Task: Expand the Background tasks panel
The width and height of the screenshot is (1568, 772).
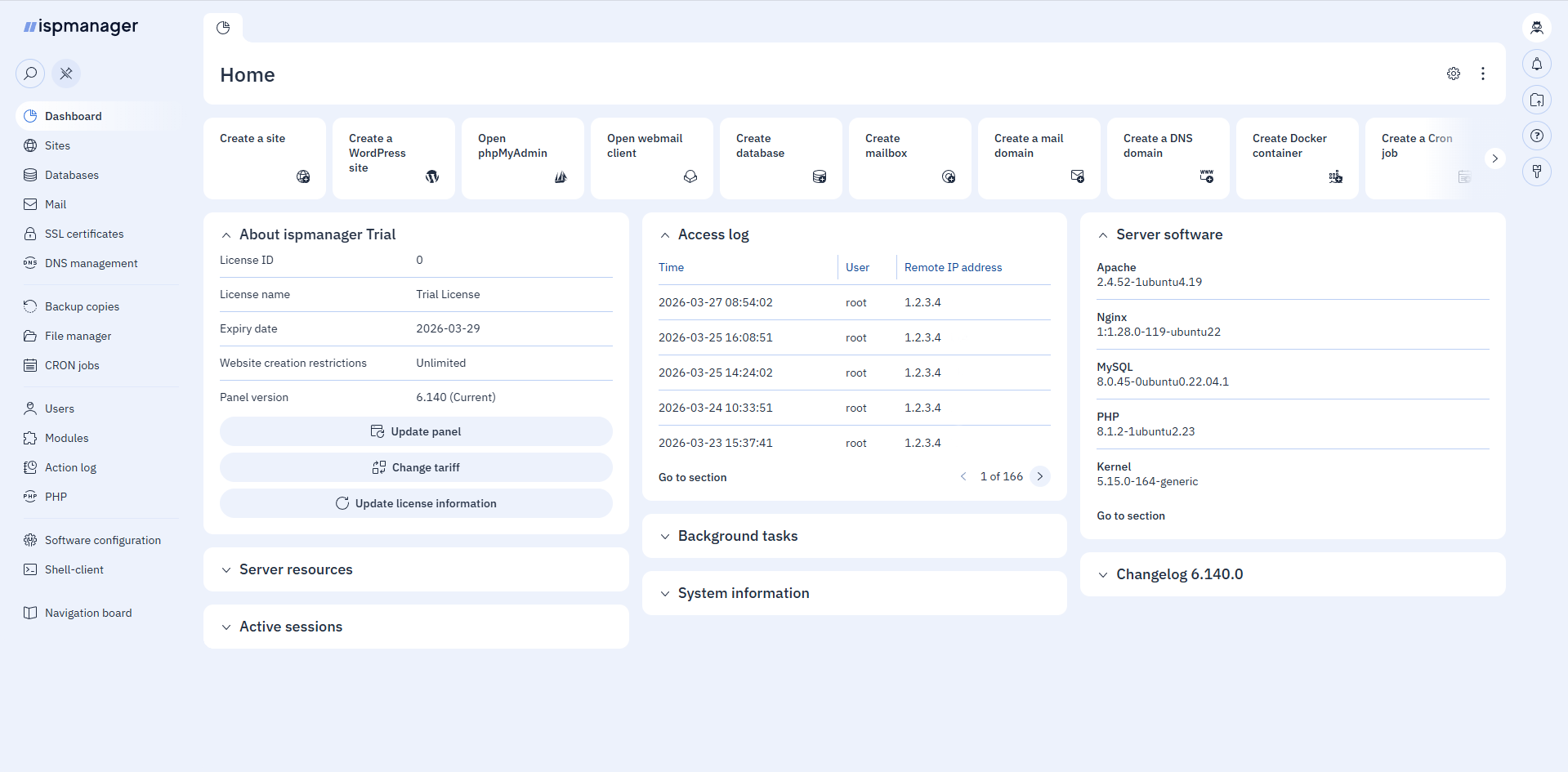Action: (x=665, y=537)
